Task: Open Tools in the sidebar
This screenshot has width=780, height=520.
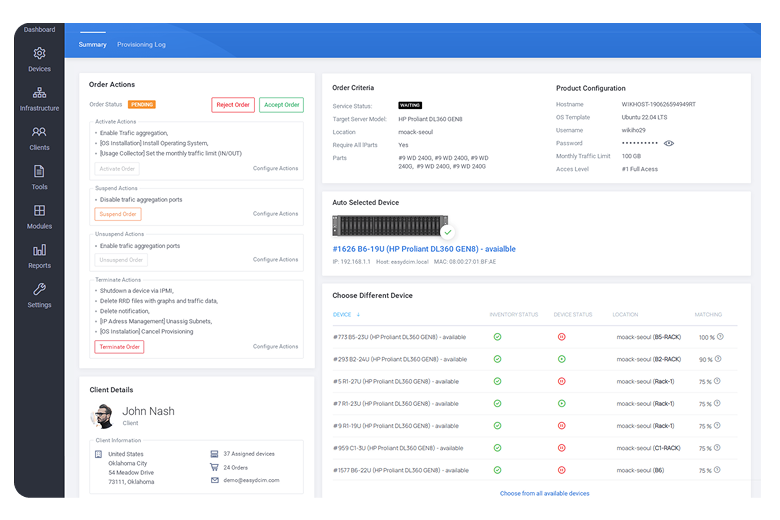Action: [x=39, y=178]
